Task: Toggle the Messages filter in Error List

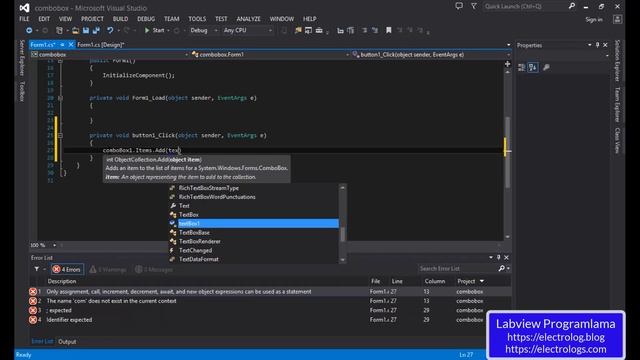Action: coord(153,269)
